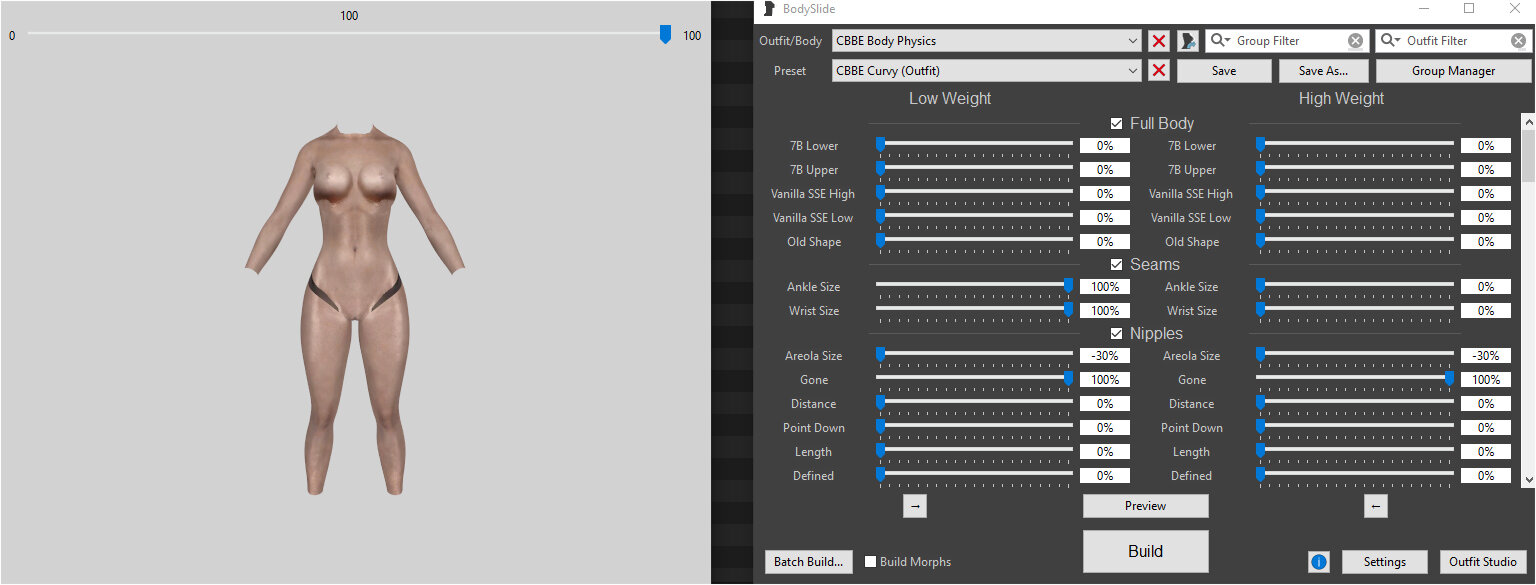The image size is (1536, 585).
Task: Click the High Weight Vanilla SSE High slider
Action: click(x=1355, y=194)
